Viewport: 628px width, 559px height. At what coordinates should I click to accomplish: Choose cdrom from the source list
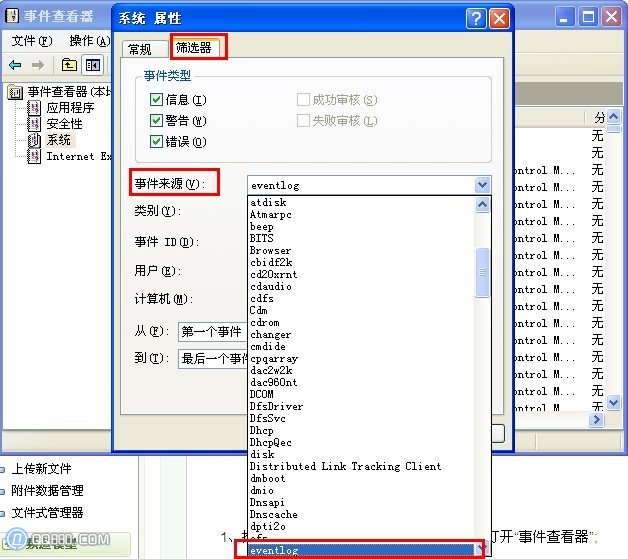click(x=361, y=323)
